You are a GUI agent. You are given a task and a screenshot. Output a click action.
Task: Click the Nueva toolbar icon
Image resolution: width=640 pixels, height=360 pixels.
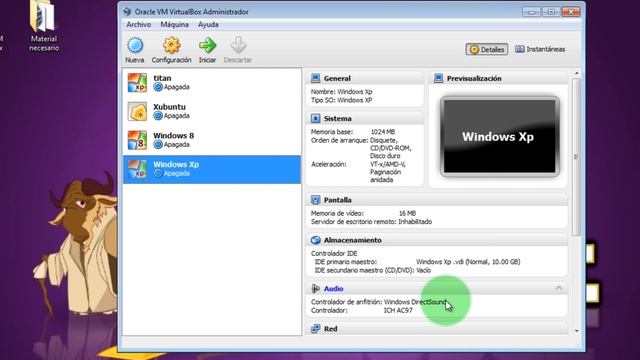pyautogui.click(x=135, y=45)
